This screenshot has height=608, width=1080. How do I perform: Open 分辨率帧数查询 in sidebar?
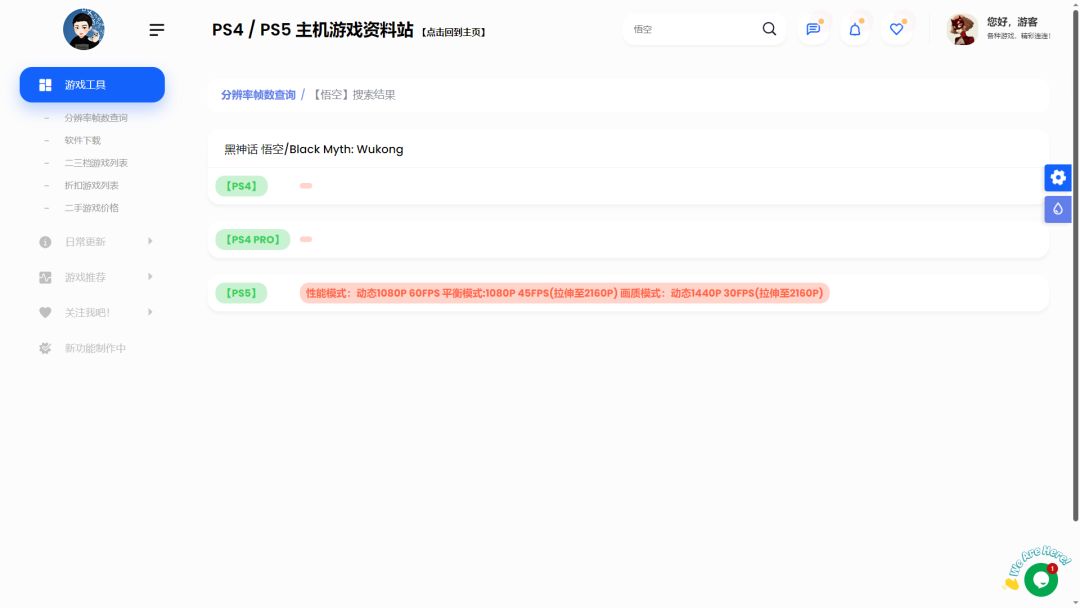(96, 118)
